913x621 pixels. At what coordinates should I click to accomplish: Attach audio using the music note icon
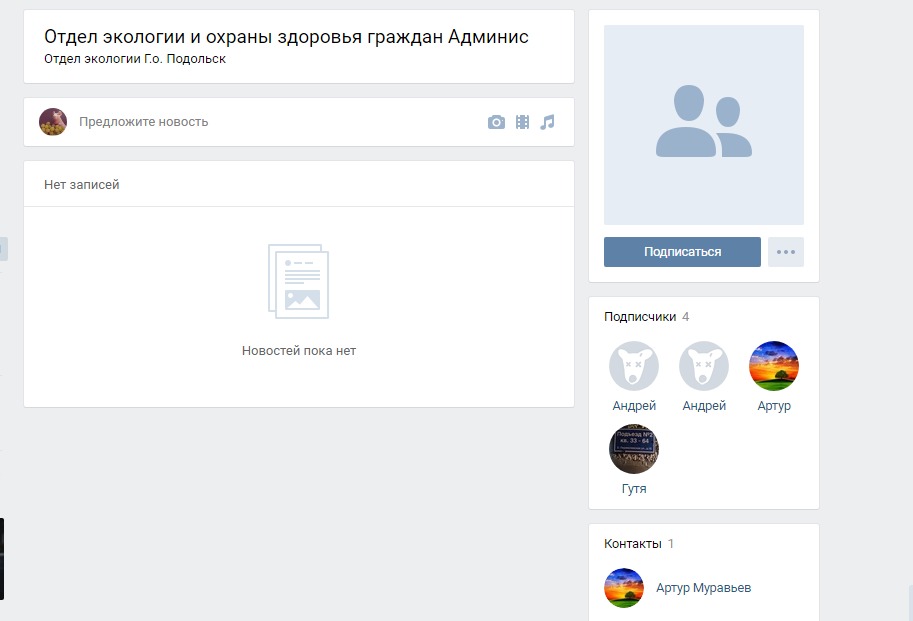547,122
